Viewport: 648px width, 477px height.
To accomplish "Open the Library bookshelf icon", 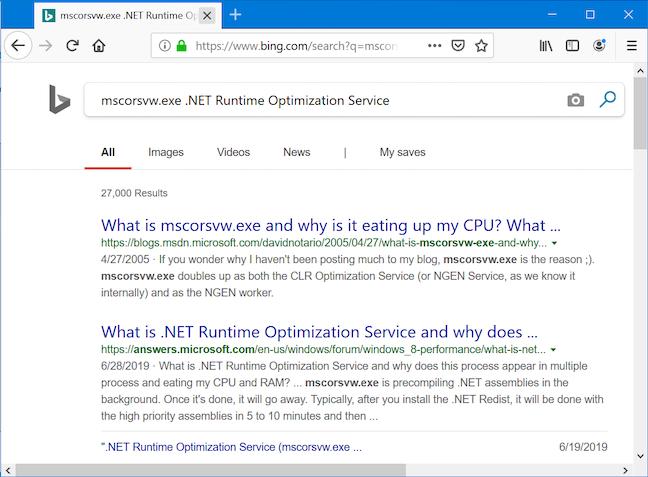I will pyautogui.click(x=546, y=45).
